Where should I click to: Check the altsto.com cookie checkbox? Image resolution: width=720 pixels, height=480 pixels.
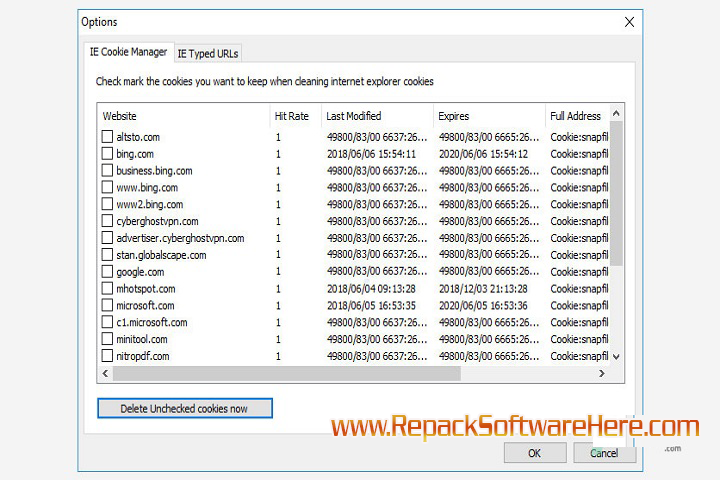click(x=107, y=136)
